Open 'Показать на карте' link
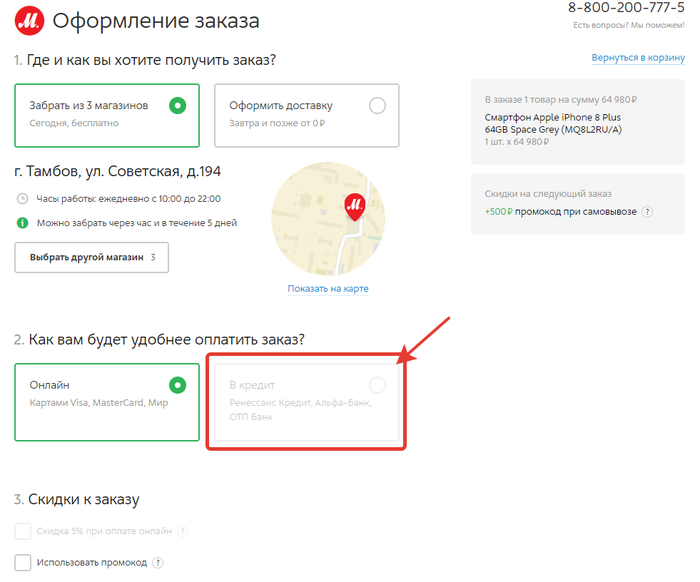This screenshot has height=582, width=700. click(x=328, y=289)
